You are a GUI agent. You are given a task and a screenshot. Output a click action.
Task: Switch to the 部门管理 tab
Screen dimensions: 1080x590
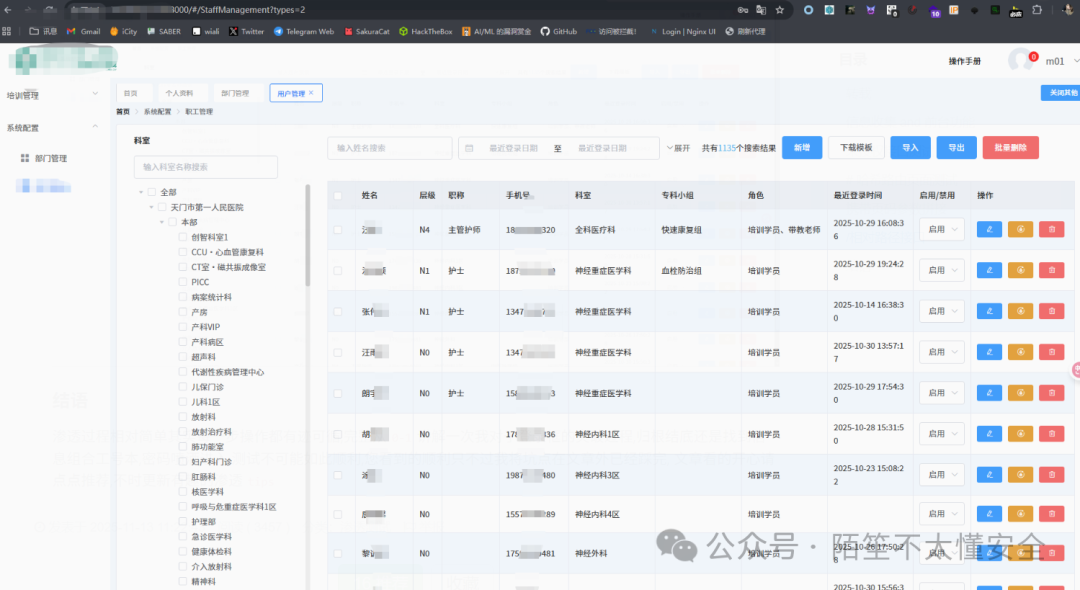pos(237,92)
